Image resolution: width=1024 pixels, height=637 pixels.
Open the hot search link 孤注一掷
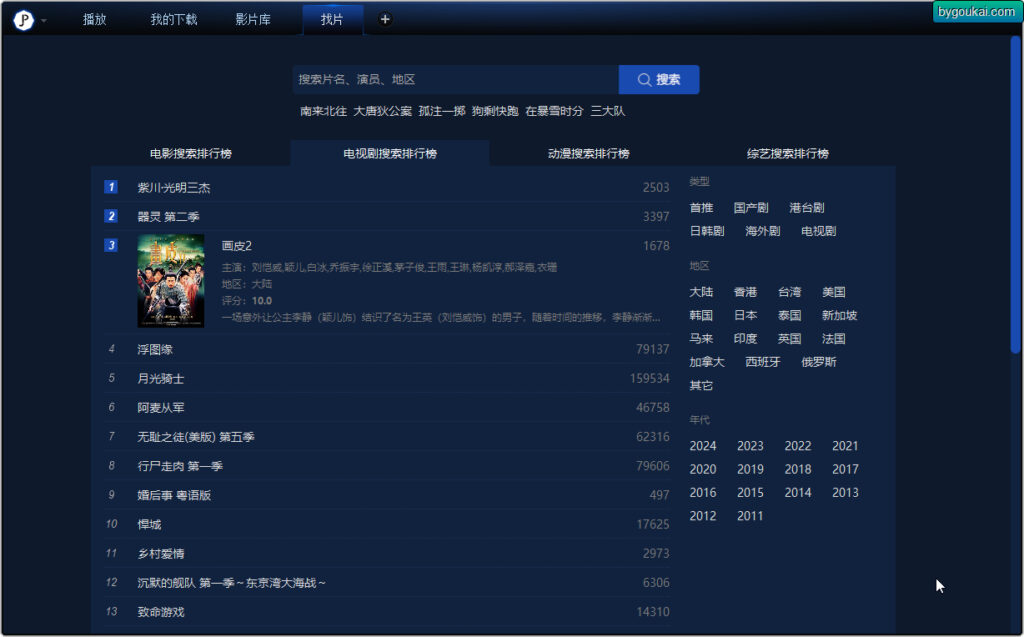tap(442, 111)
